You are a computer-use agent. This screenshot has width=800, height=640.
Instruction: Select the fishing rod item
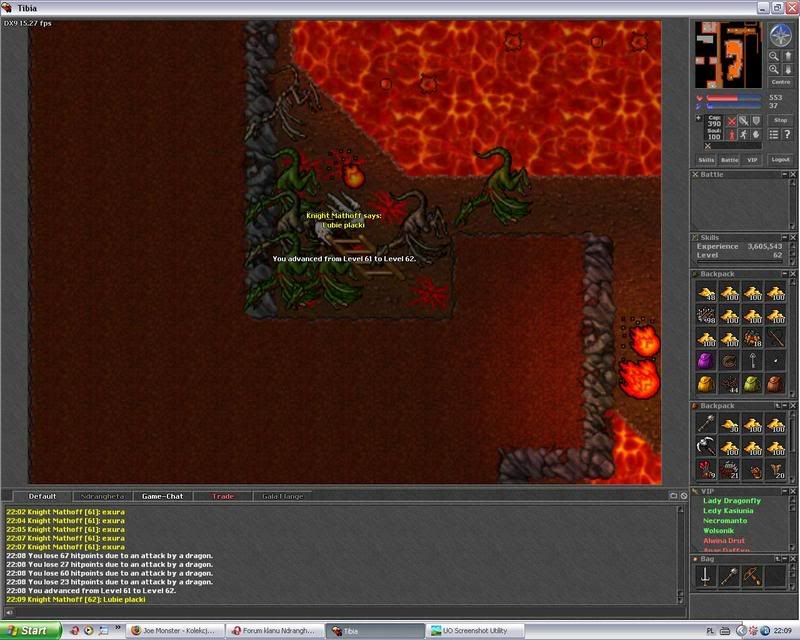775,338
